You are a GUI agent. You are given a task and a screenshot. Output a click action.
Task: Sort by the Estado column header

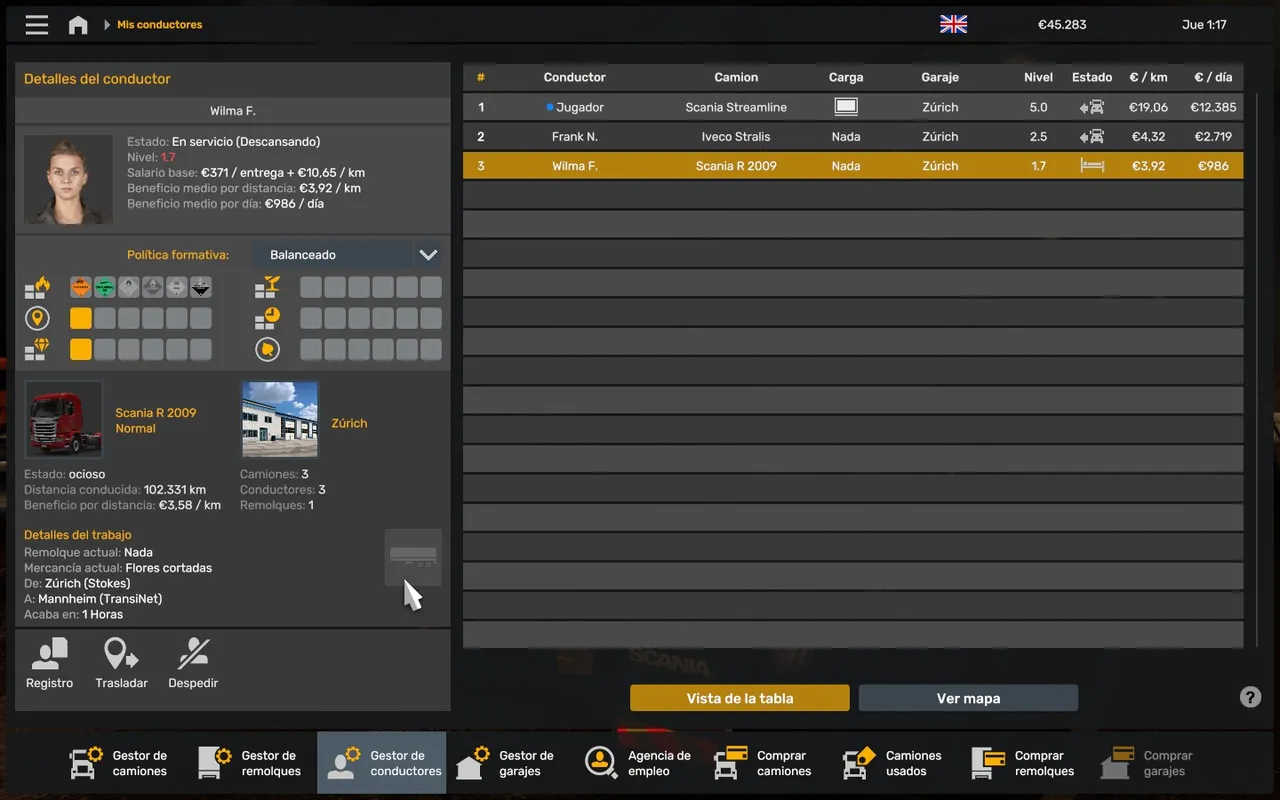(x=1092, y=77)
